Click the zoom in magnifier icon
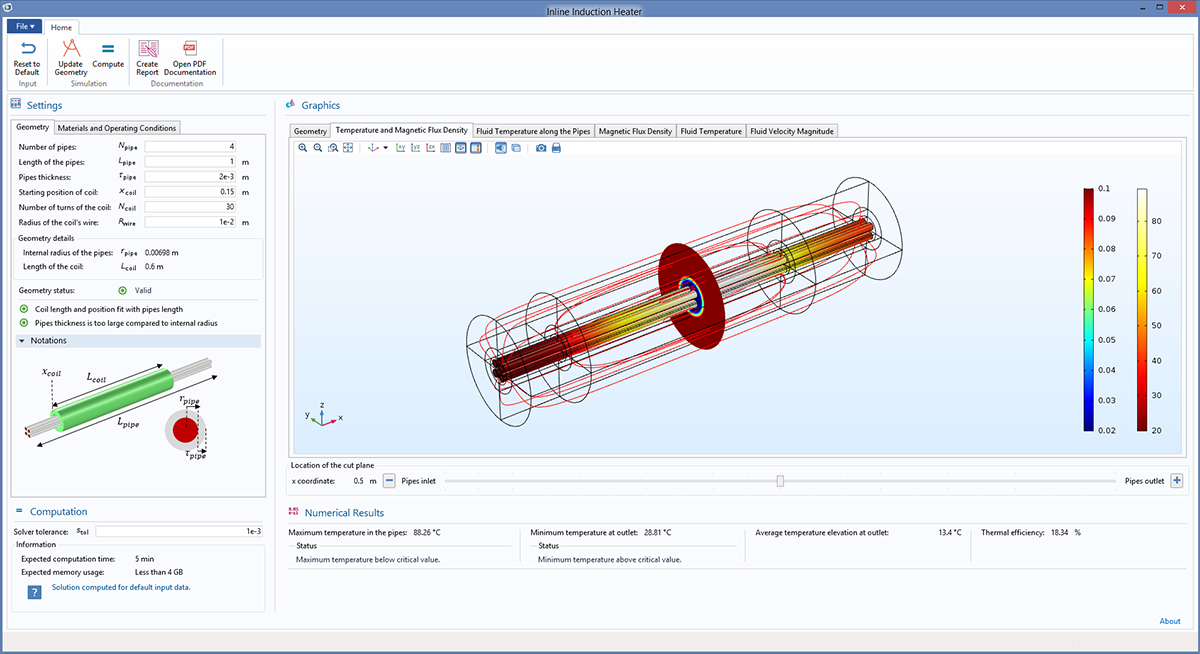 coord(303,148)
